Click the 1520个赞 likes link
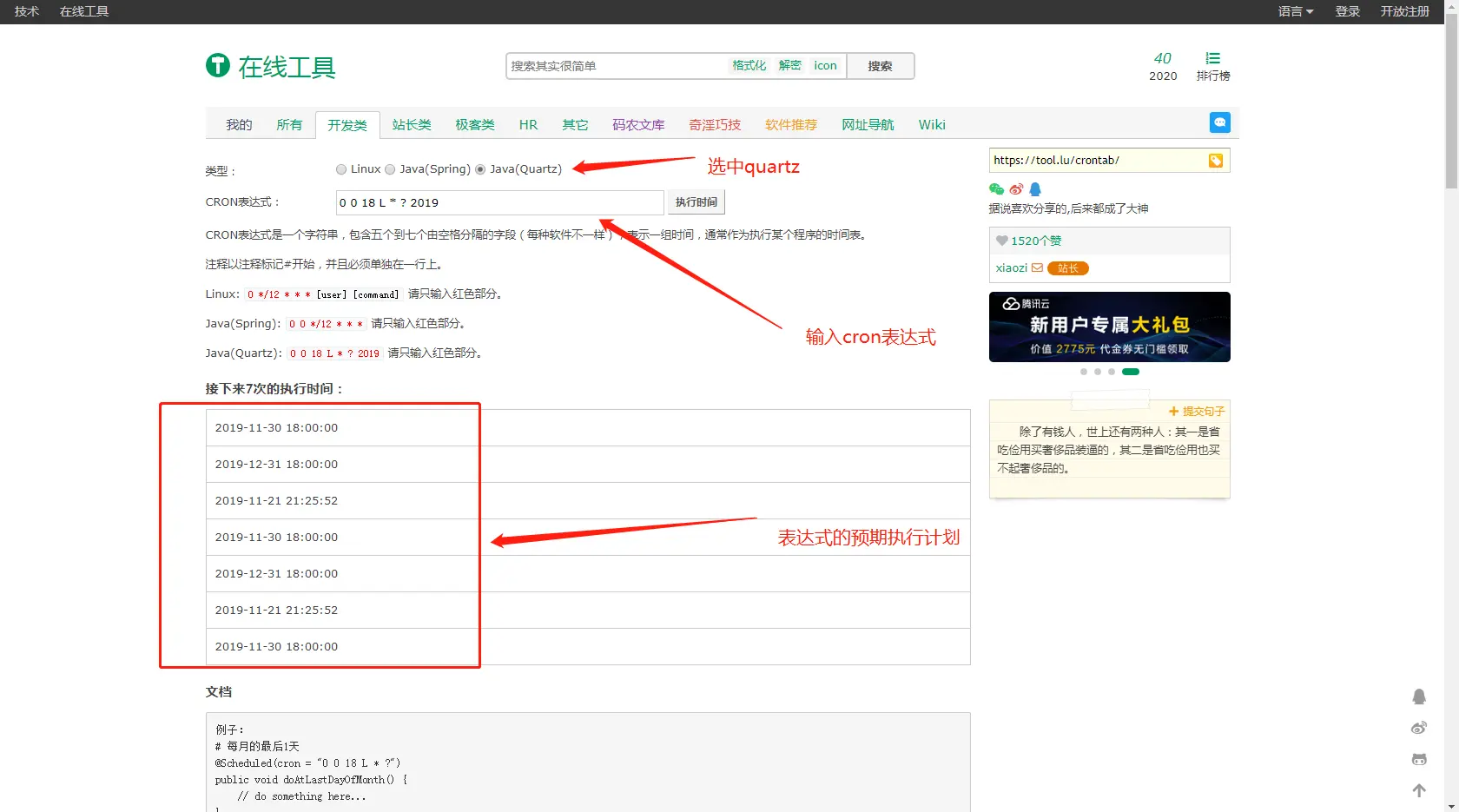 (x=1036, y=241)
